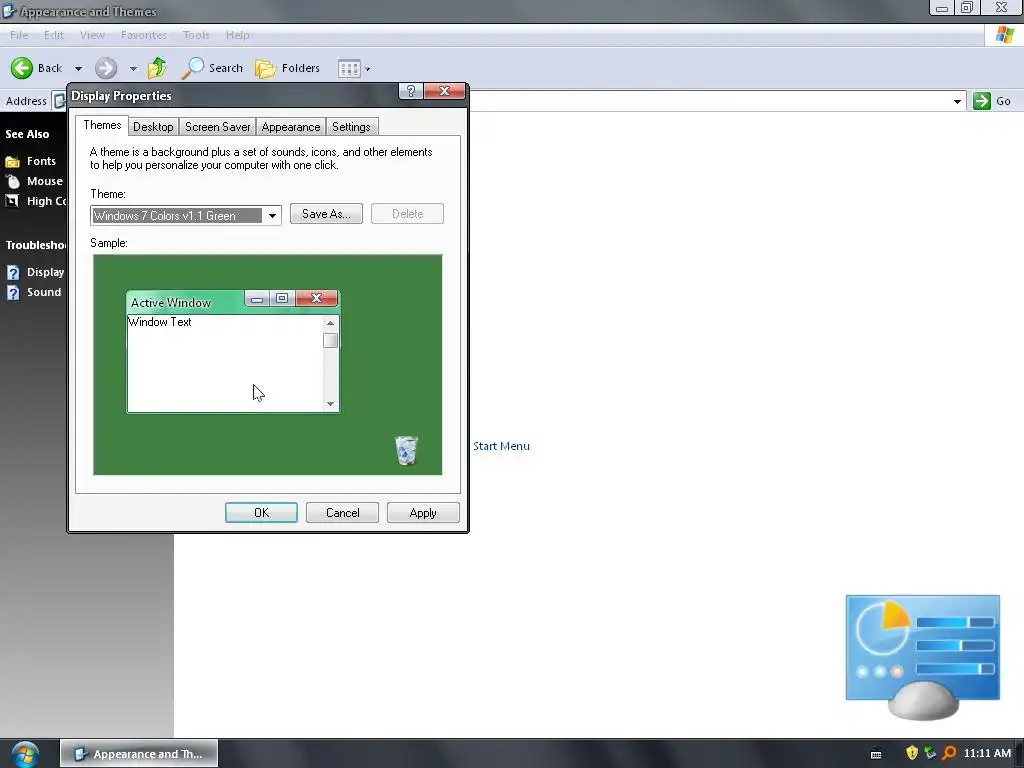
Task: Click the Fonts text link
Action: [41, 161]
